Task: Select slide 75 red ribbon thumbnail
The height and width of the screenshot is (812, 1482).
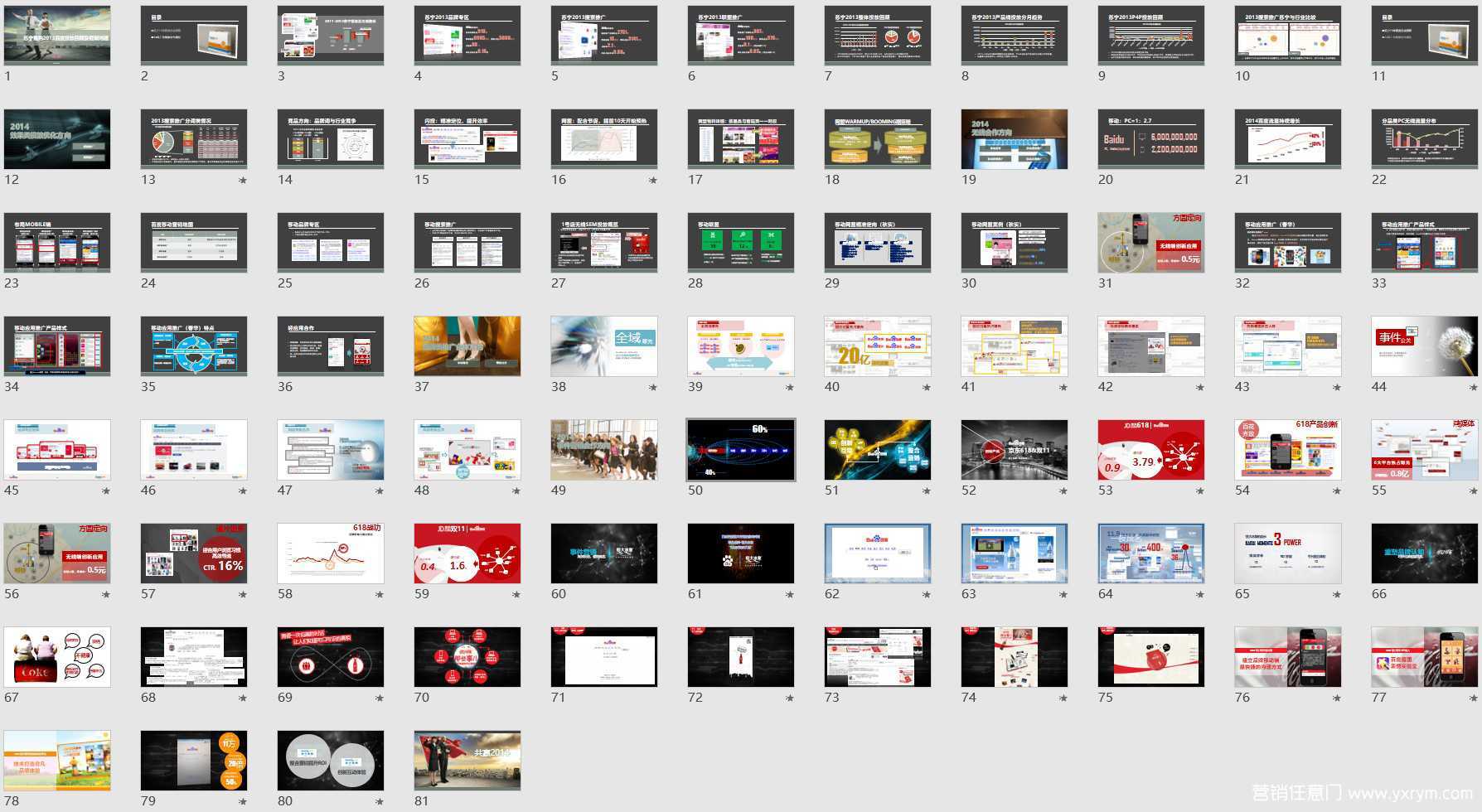Action: click(x=1151, y=657)
